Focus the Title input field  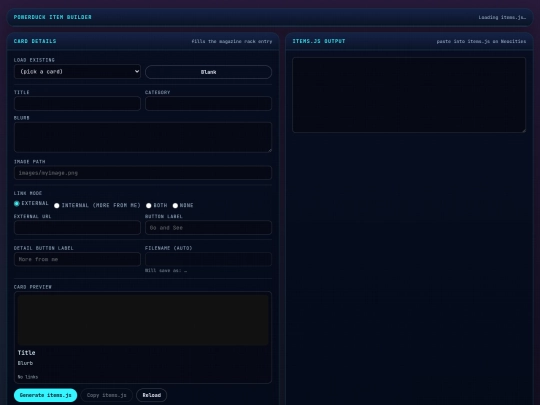tap(77, 103)
